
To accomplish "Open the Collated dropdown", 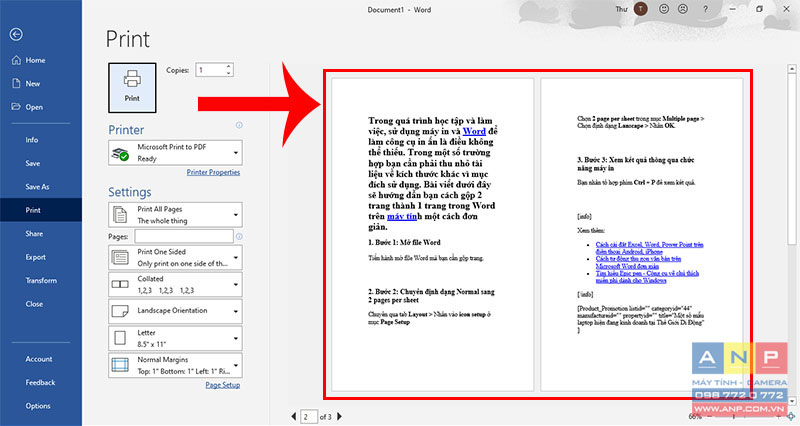I will pyautogui.click(x=175, y=284).
